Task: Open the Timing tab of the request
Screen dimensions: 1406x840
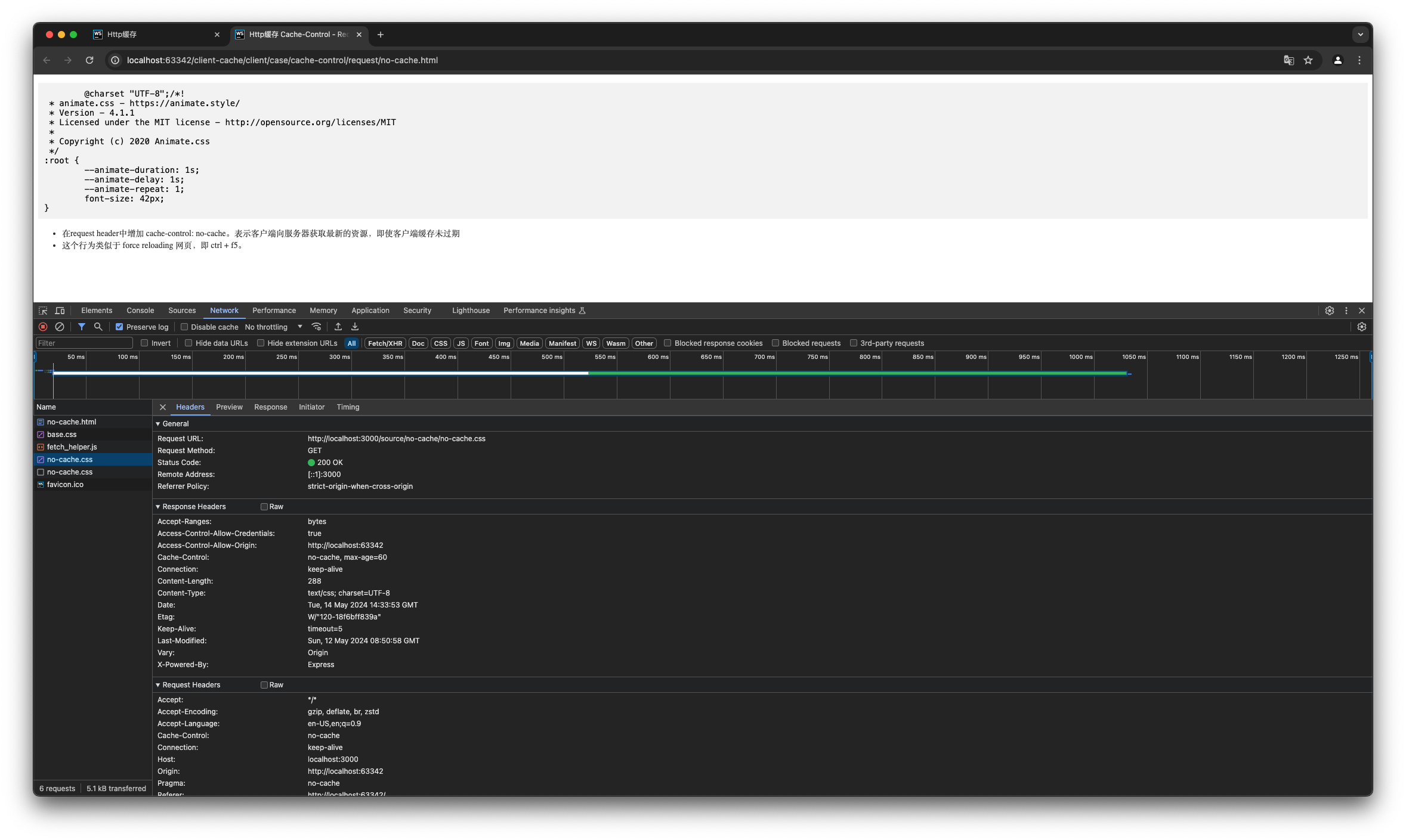Action: coord(348,407)
